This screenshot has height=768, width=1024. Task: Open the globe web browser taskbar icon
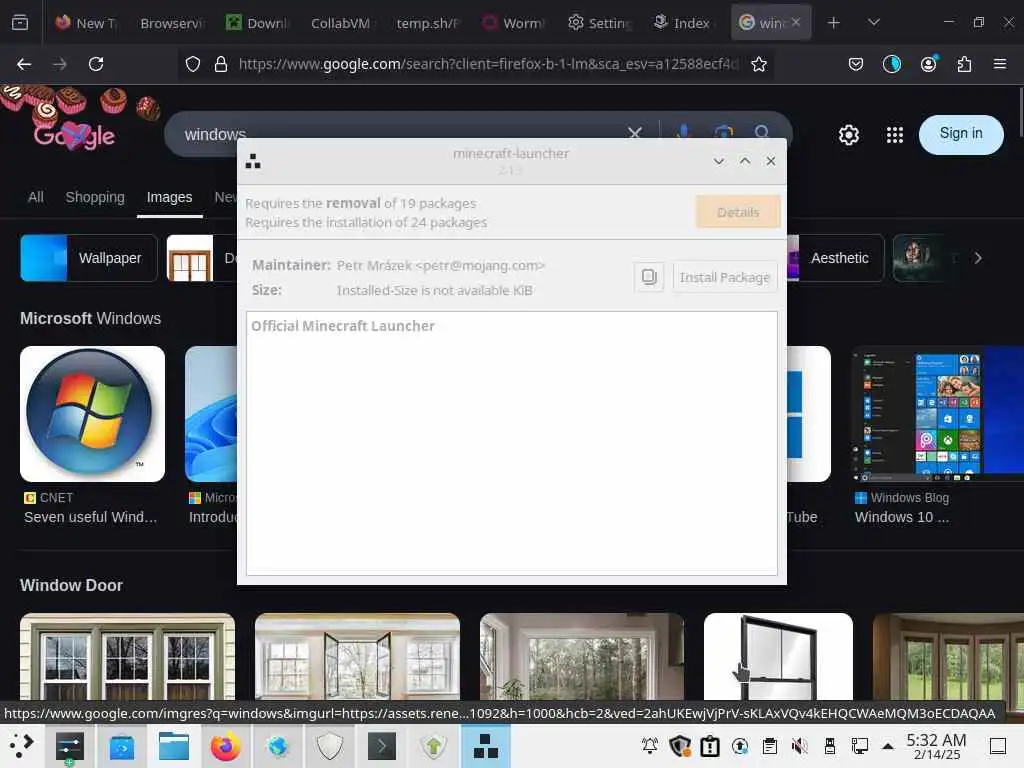[x=278, y=746]
